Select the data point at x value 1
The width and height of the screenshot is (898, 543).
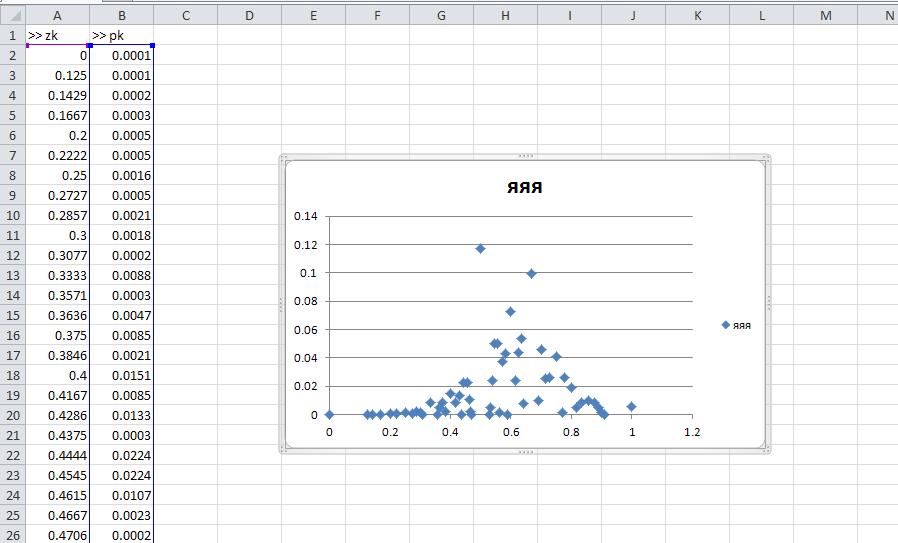click(x=631, y=407)
